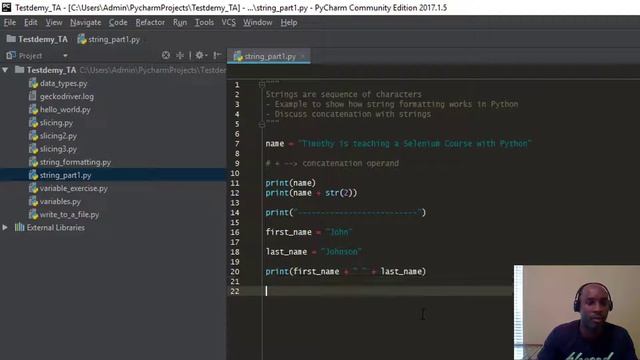Open the Refactor menu

coord(150,22)
